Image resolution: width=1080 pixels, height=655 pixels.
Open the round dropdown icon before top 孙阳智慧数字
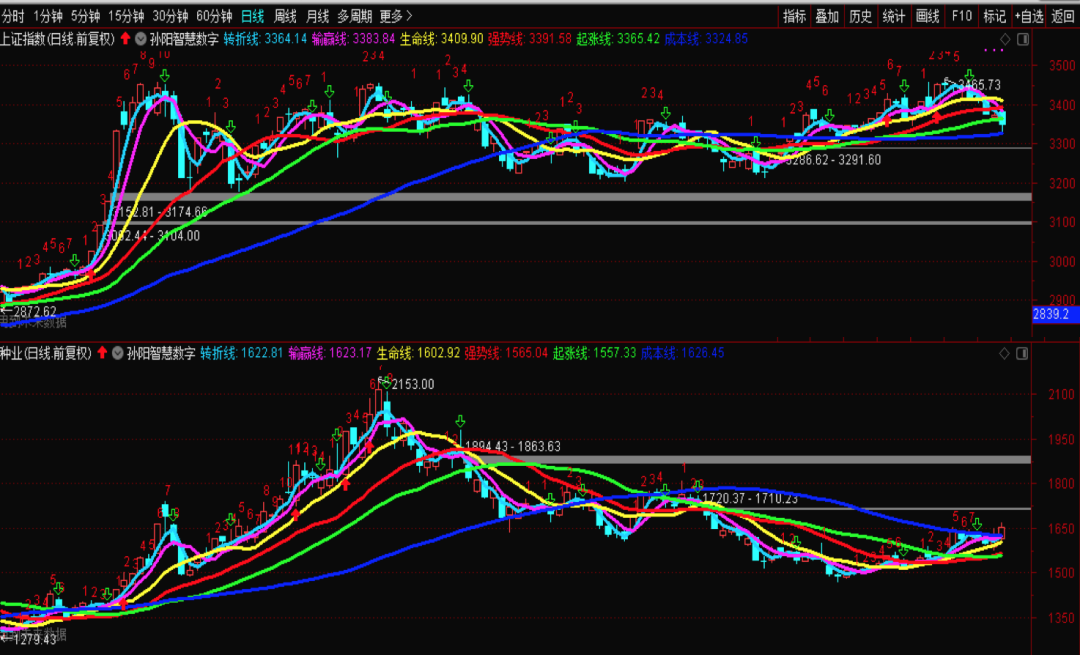141,39
